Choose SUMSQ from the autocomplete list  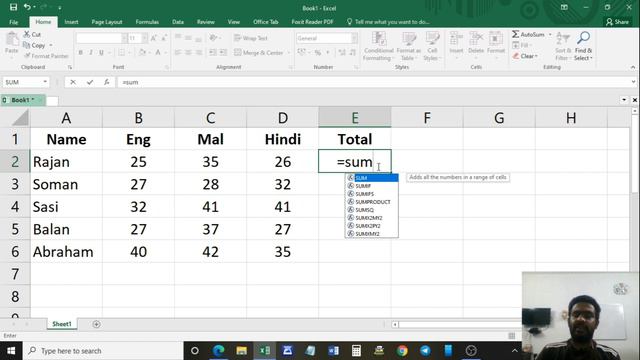click(x=371, y=210)
